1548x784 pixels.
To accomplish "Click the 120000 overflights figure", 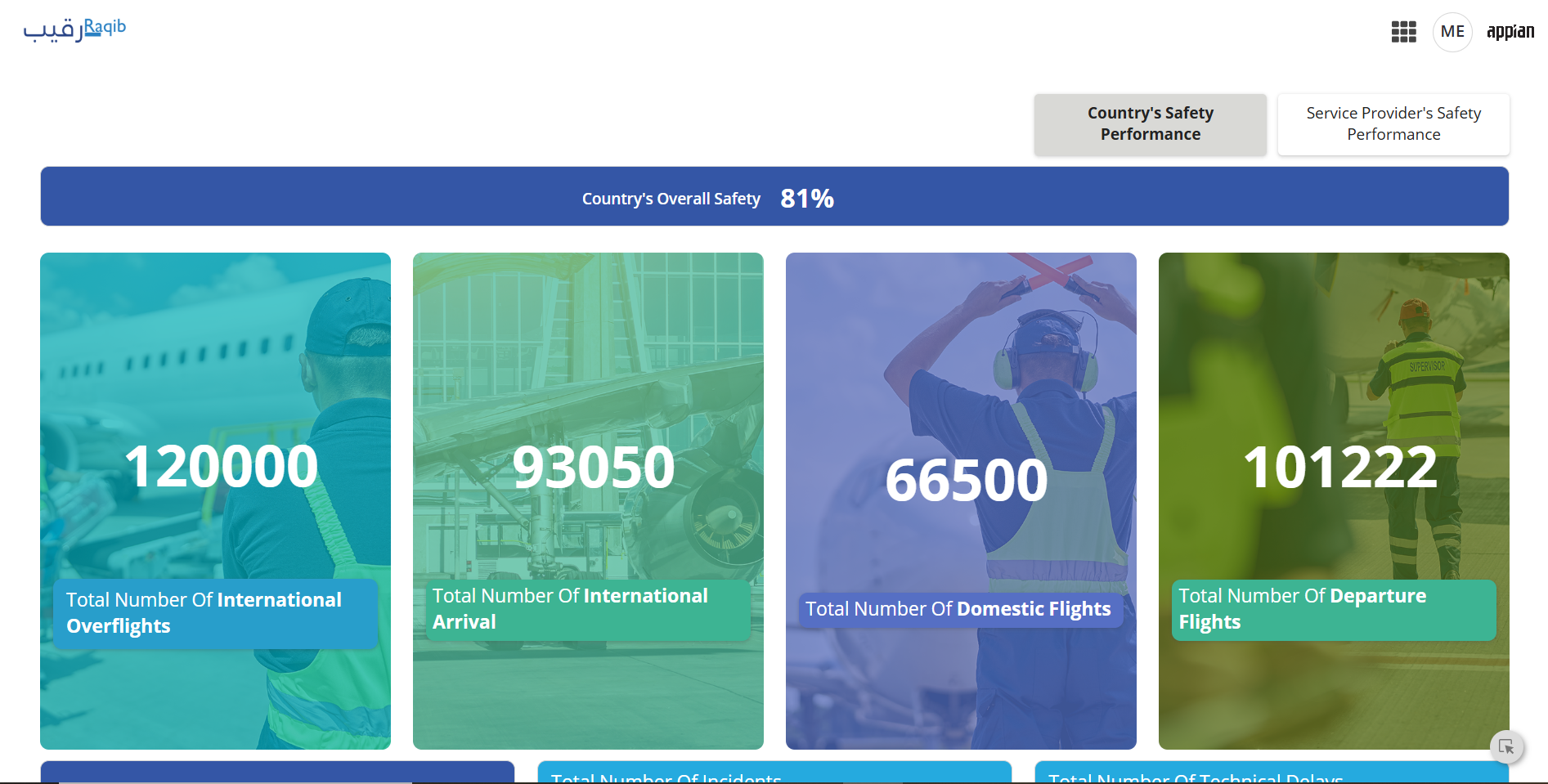I will tap(221, 467).
